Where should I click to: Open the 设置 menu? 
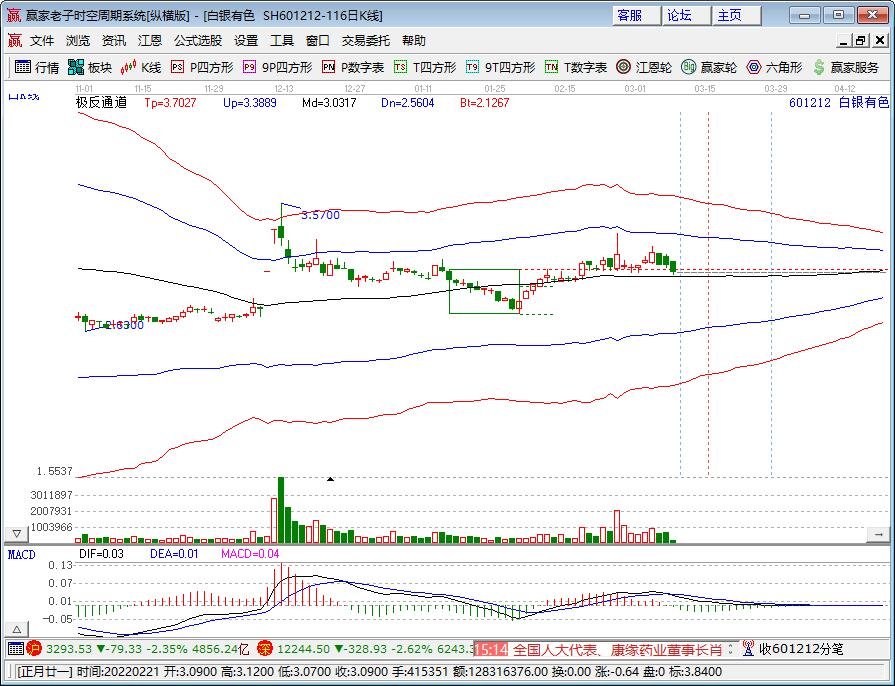246,41
